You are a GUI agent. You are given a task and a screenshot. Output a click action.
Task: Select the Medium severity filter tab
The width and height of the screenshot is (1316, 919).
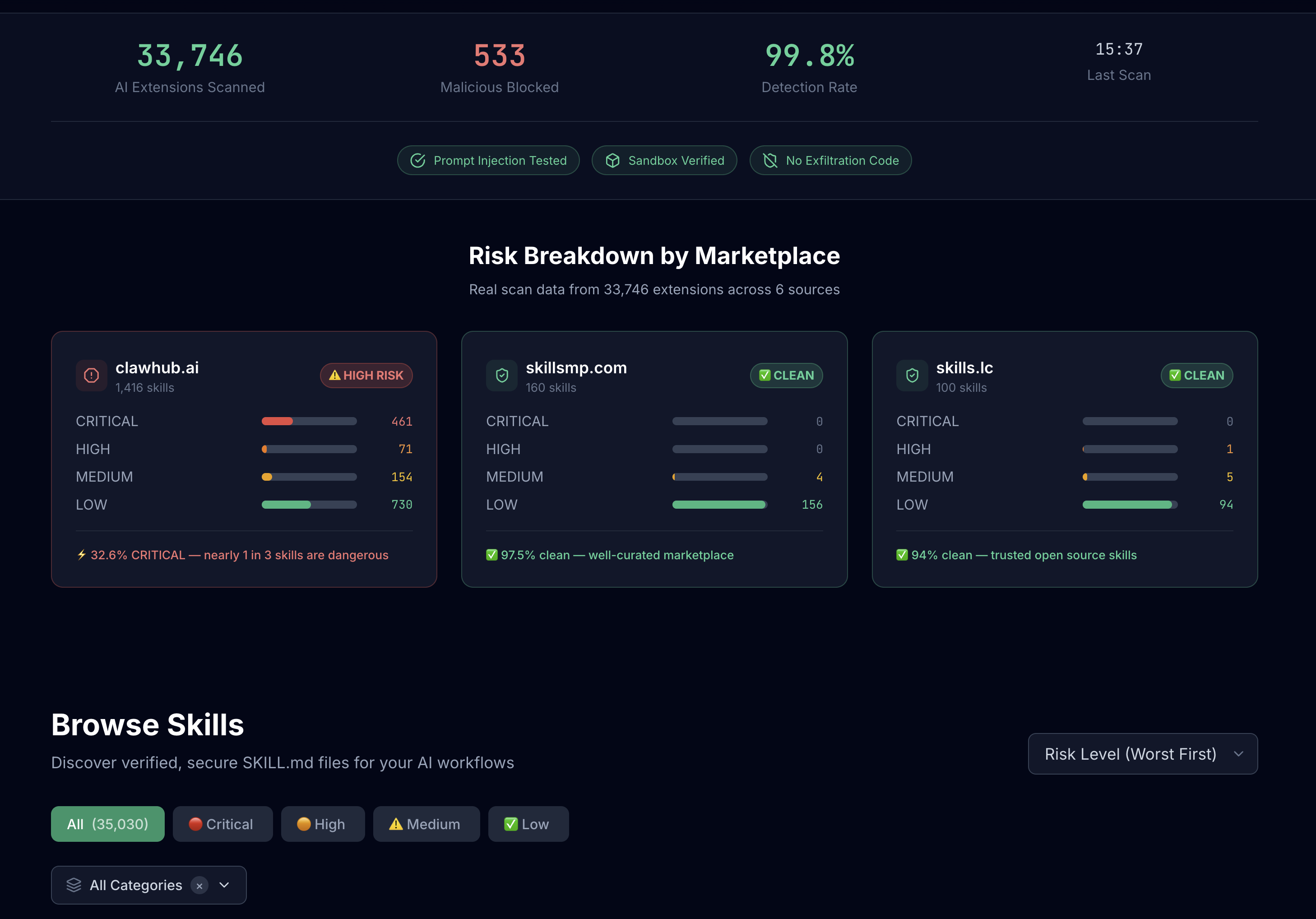pos(426,824)
